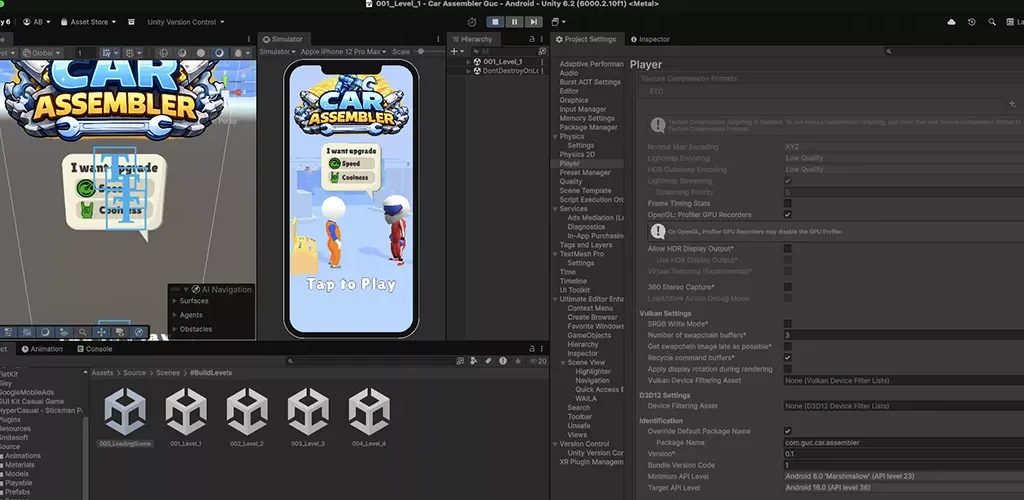Select the move arrows tool in scene overlay

click(x=101, y=332)
